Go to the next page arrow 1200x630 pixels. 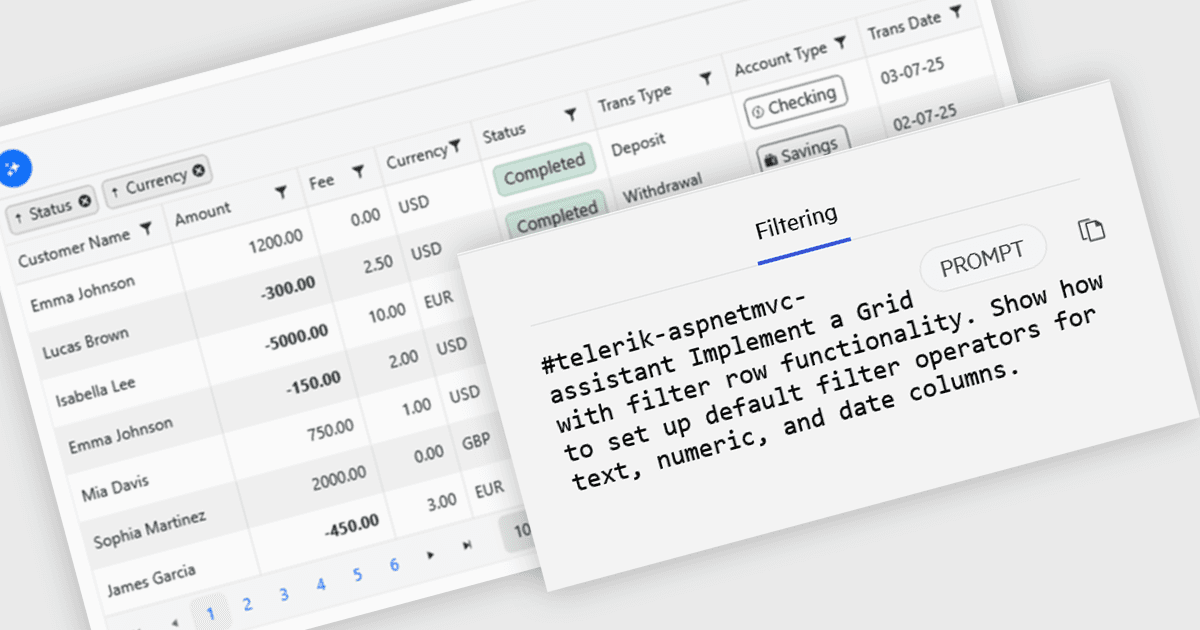[431, 554]
